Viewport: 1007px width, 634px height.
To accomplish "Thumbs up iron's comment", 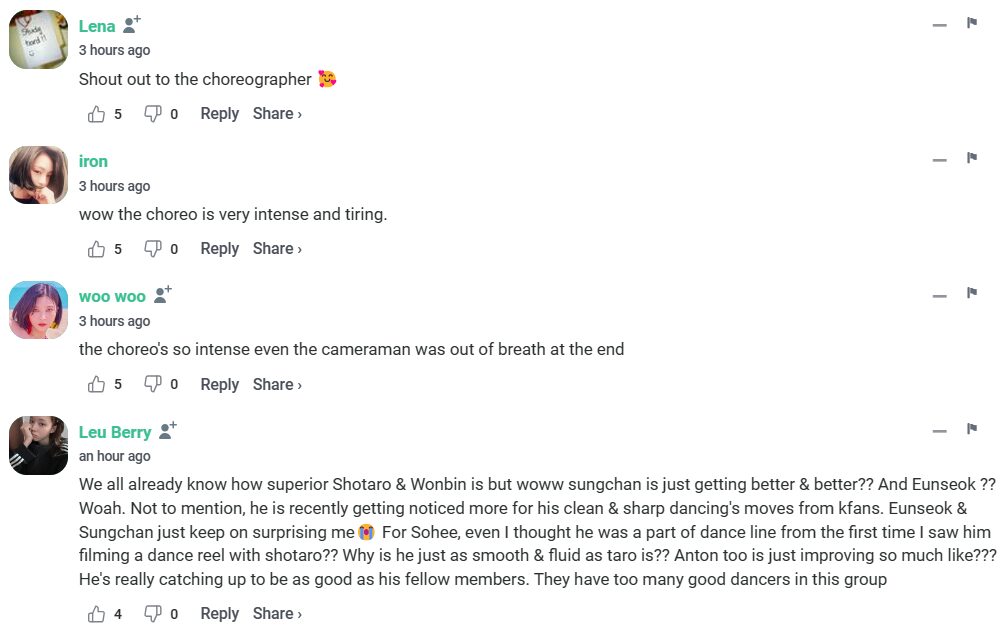I will tap(97, 249).
